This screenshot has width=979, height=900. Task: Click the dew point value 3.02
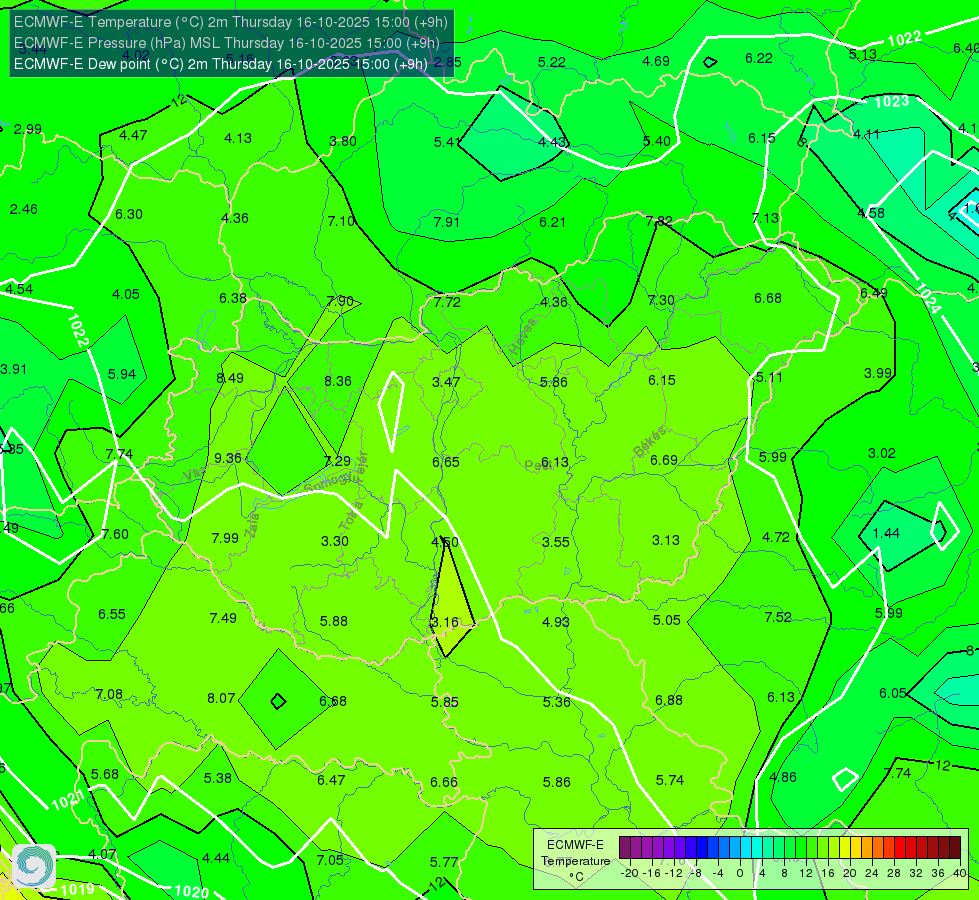click(882, 453)
